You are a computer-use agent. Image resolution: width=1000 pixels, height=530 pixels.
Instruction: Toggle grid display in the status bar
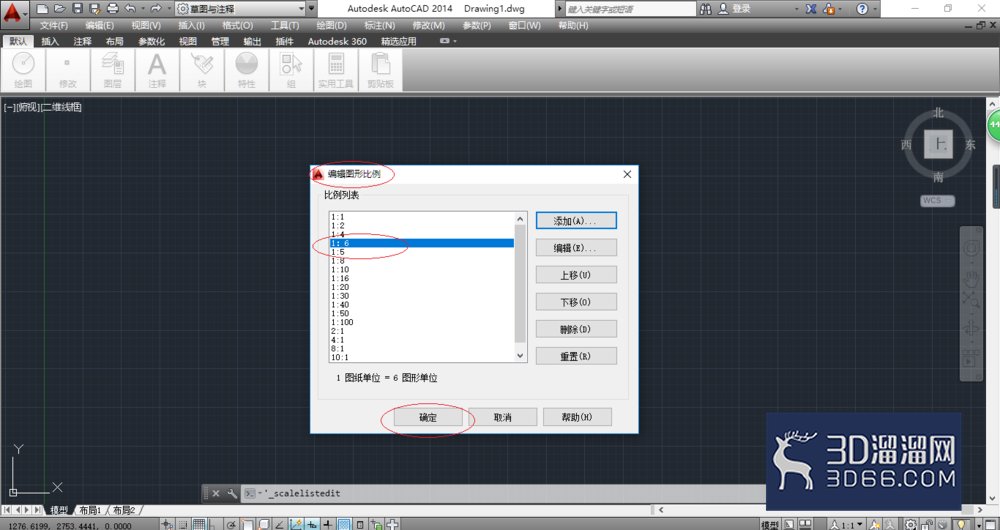click(199, 525)
